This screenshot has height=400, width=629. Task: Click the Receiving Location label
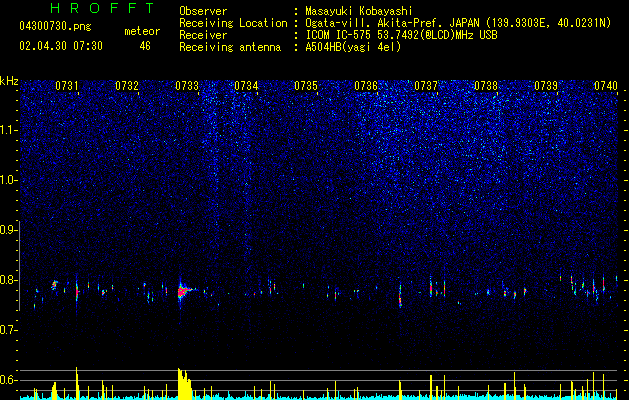click(233, 23)
